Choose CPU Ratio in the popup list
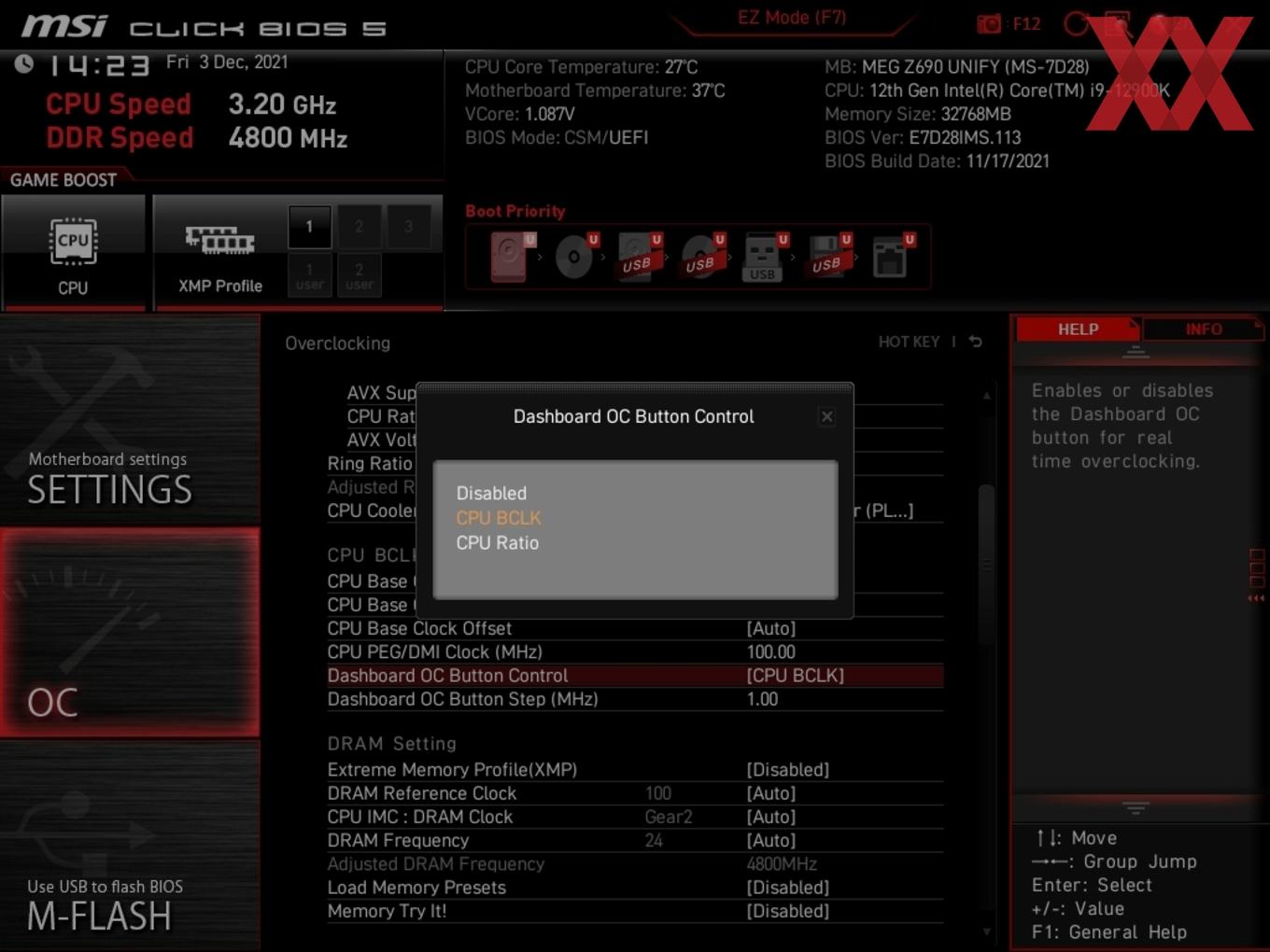The image size is (1270, 952). coord(497,543)
